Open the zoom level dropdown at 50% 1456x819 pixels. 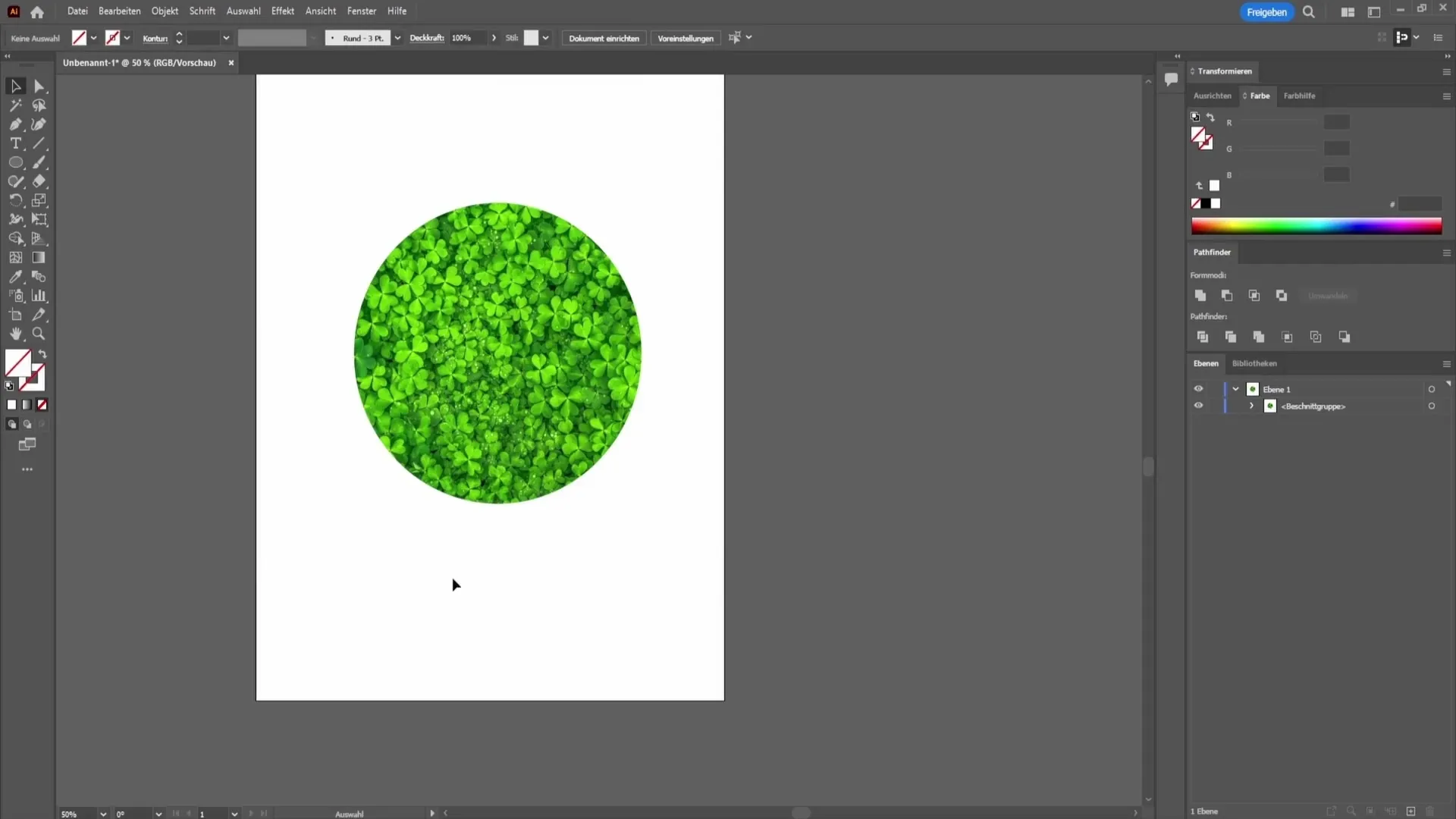tap(103, 814)
